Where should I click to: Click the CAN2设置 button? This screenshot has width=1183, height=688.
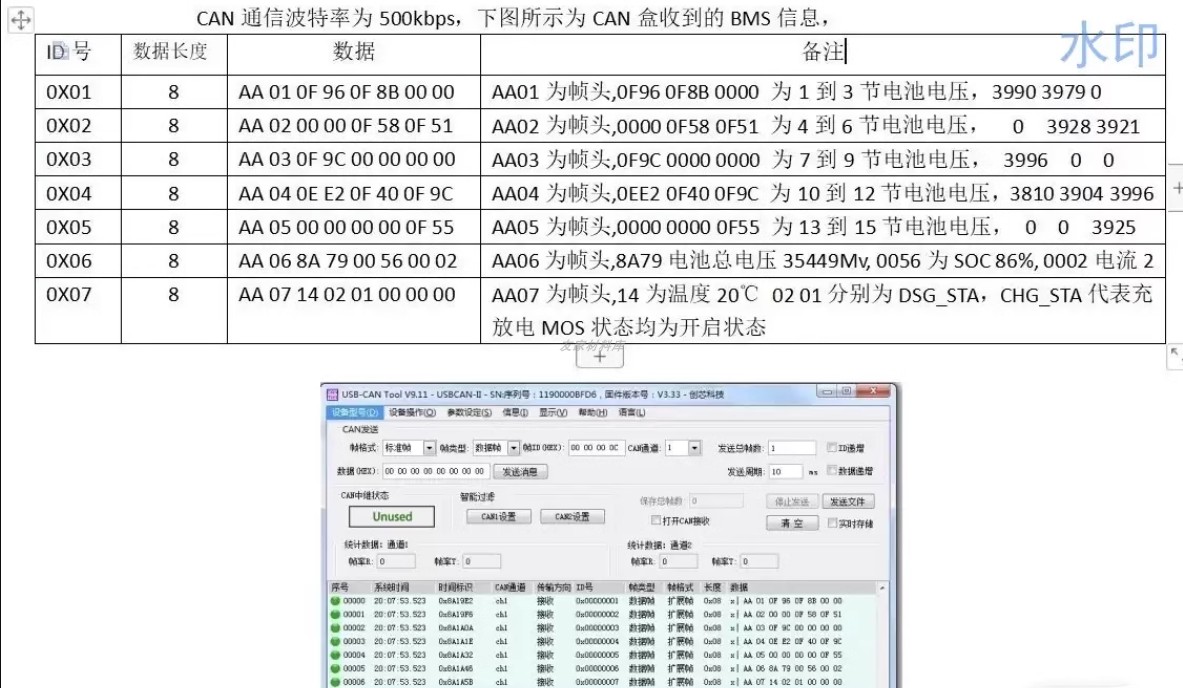[572, 517]
